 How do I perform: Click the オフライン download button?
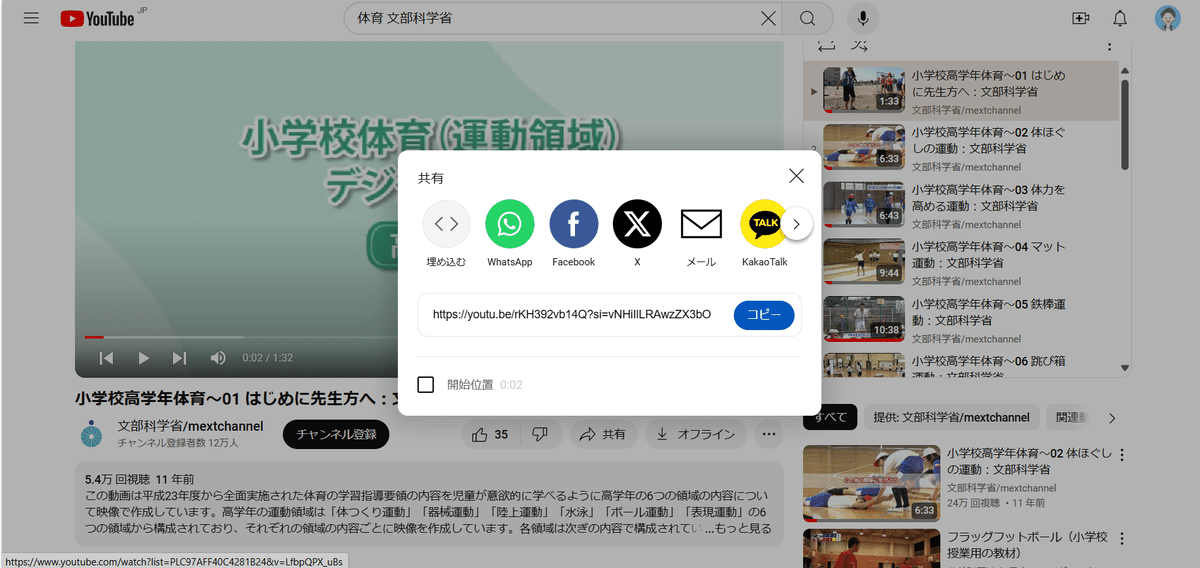696,434
